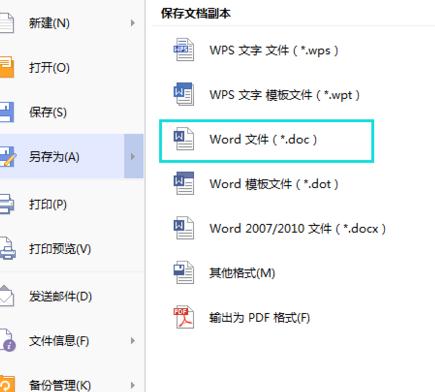
Task: Click the Backup Management icon
Action: (7, 384)
